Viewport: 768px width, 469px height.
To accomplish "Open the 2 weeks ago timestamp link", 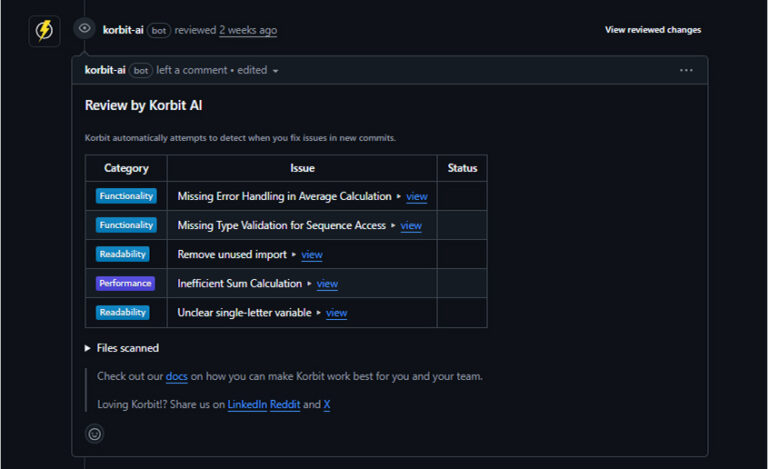I will point(248,30).
